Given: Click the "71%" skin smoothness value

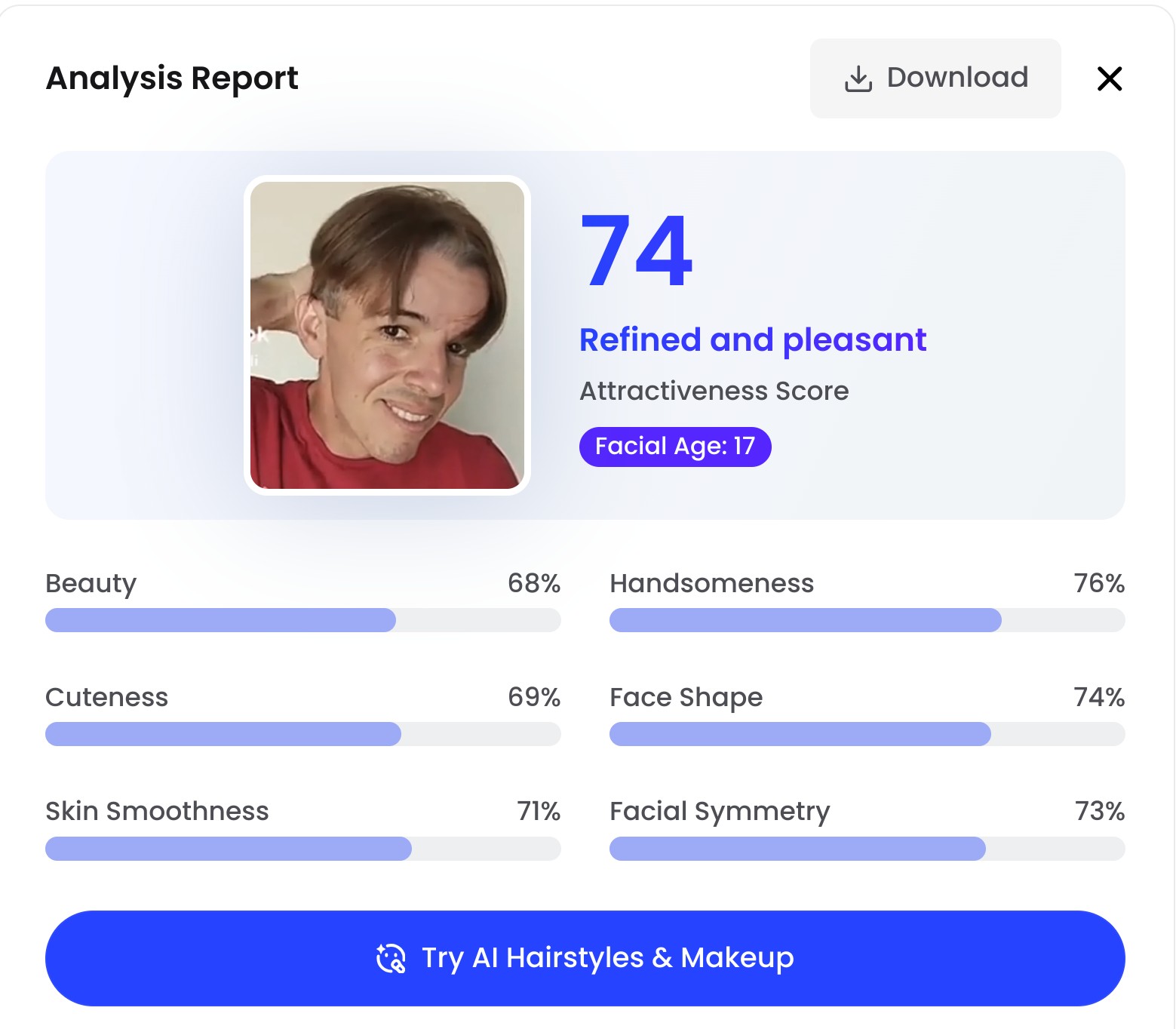Looking at the screenshot, I should click(539, 811).
